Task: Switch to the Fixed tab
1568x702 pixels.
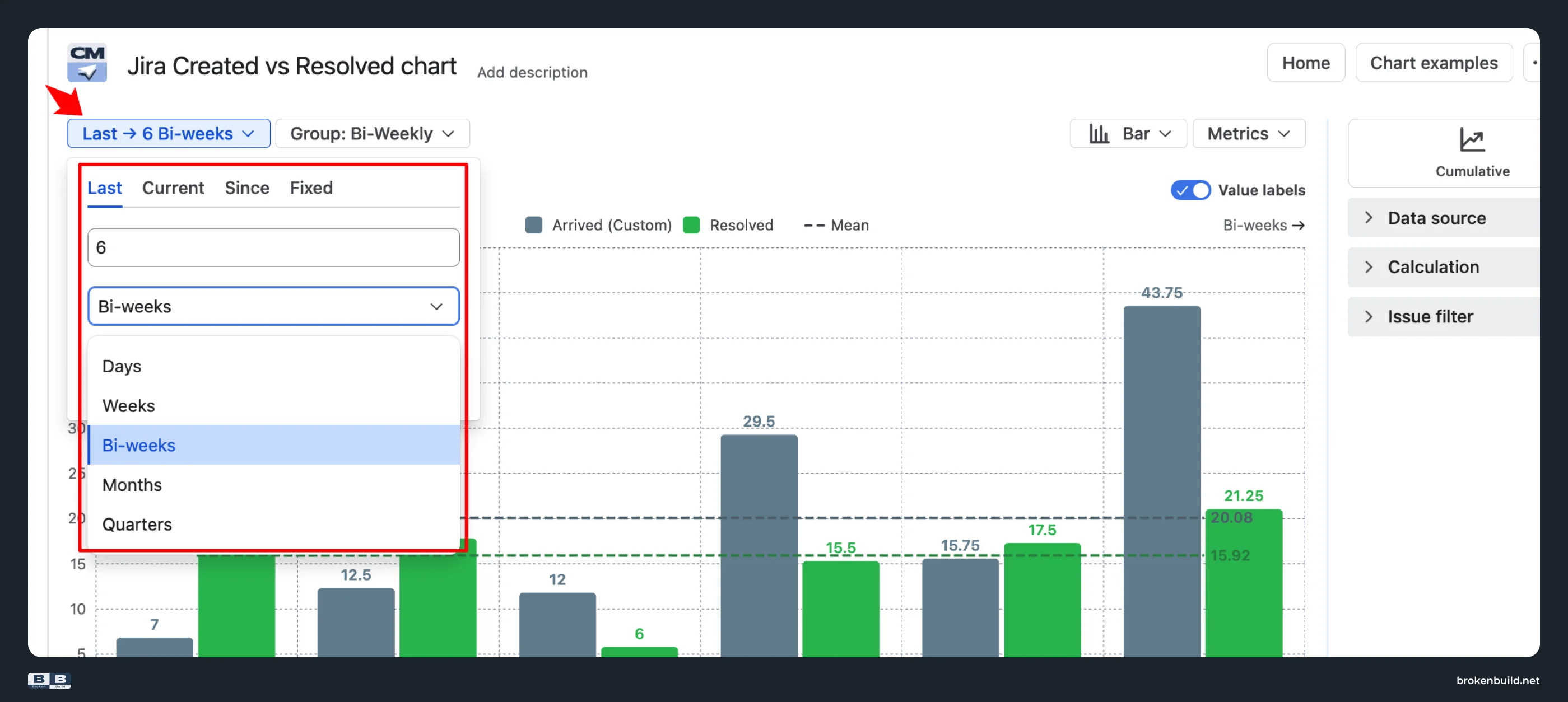Action: point(311,188)
